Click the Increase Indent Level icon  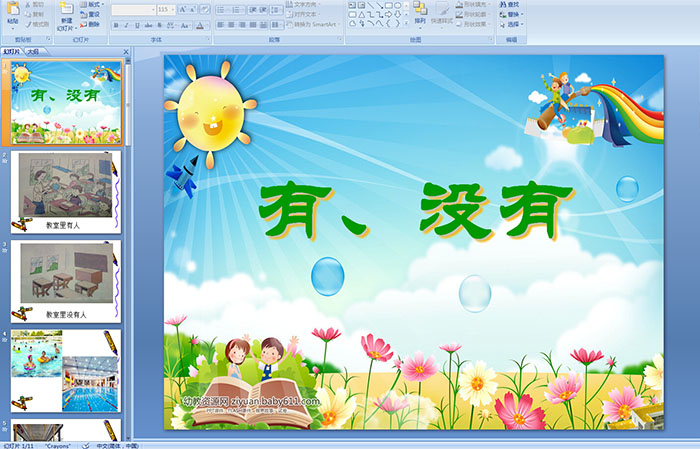(x=263, y=10)
